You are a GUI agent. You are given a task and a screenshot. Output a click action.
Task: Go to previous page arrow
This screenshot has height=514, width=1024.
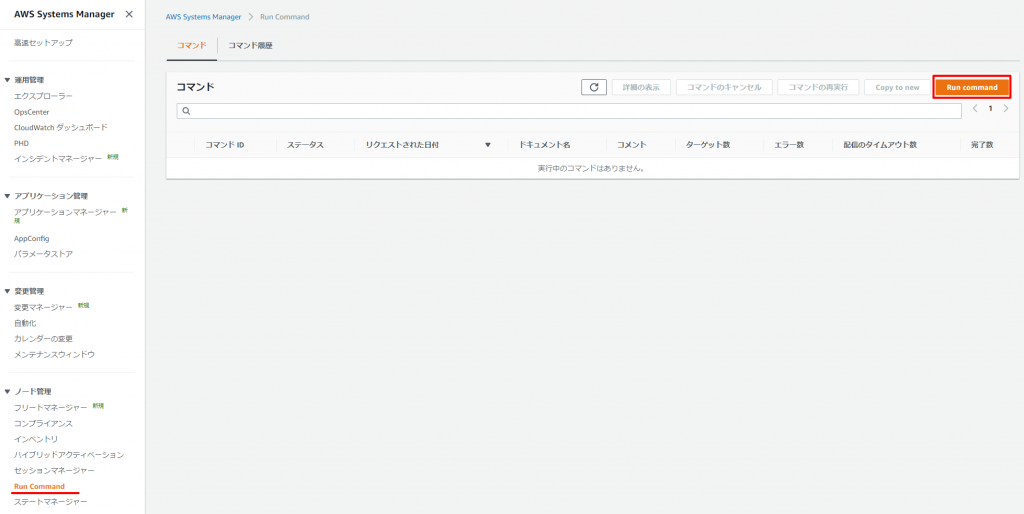click(975, 108)
